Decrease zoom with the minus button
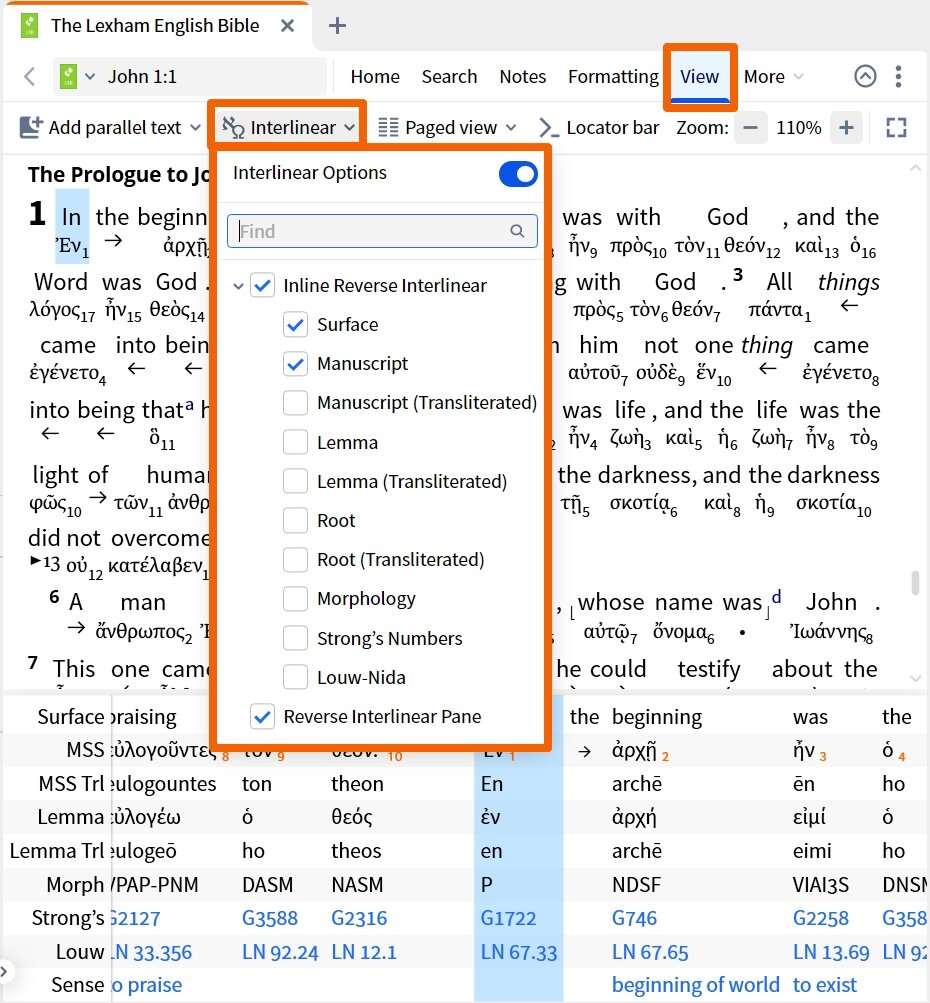The image size is (930, 1003). pos(750,127)
